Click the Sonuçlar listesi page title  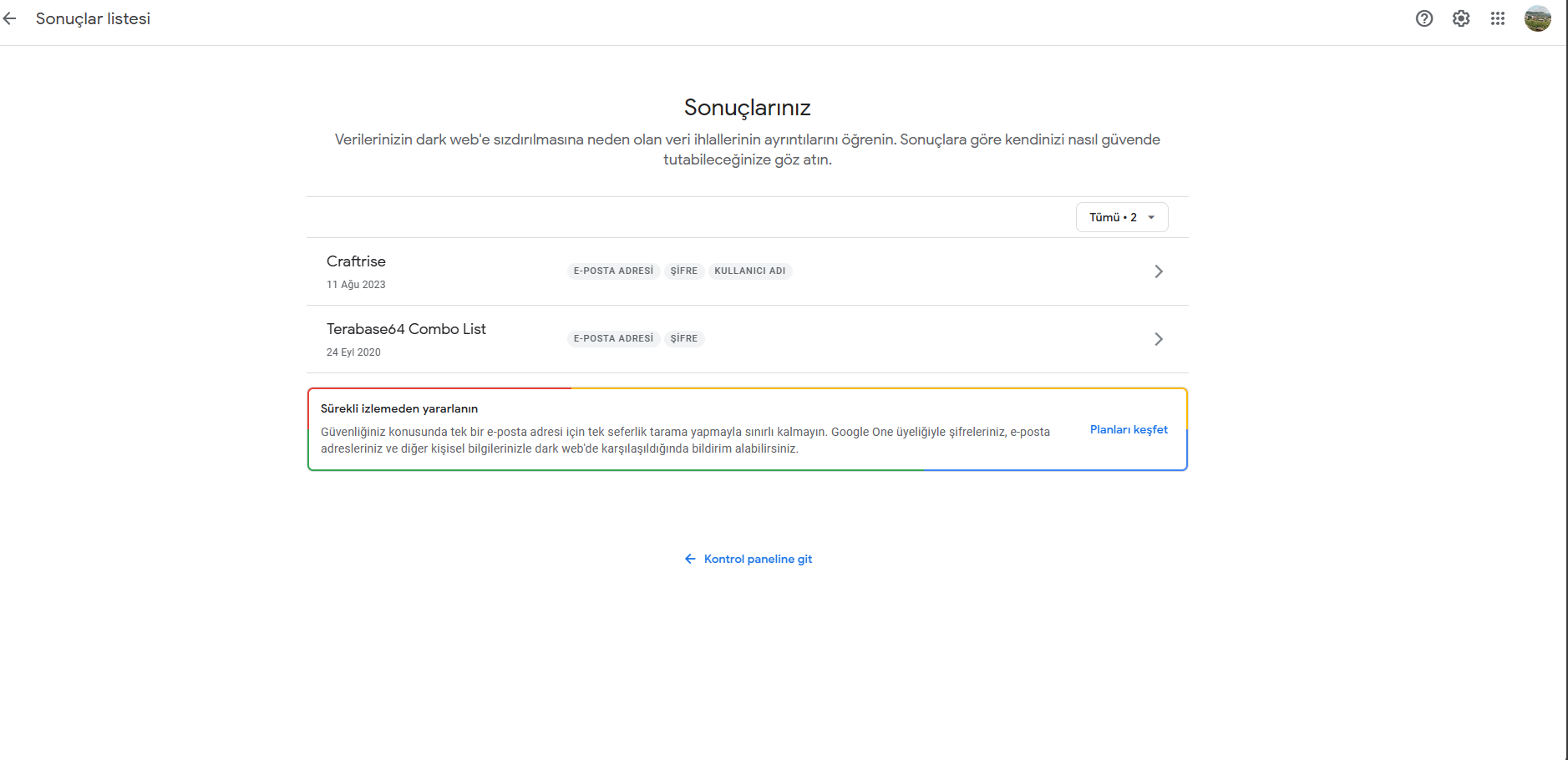pos(93,18)
